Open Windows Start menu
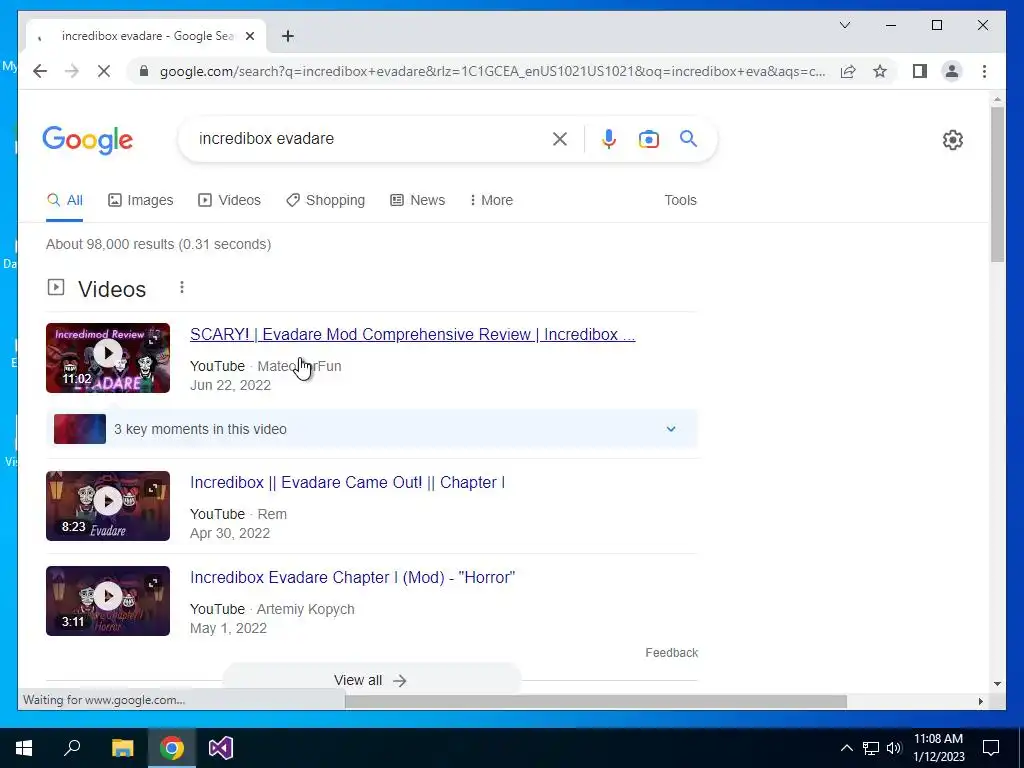1024x768 pixels. [x=24, y=748]
